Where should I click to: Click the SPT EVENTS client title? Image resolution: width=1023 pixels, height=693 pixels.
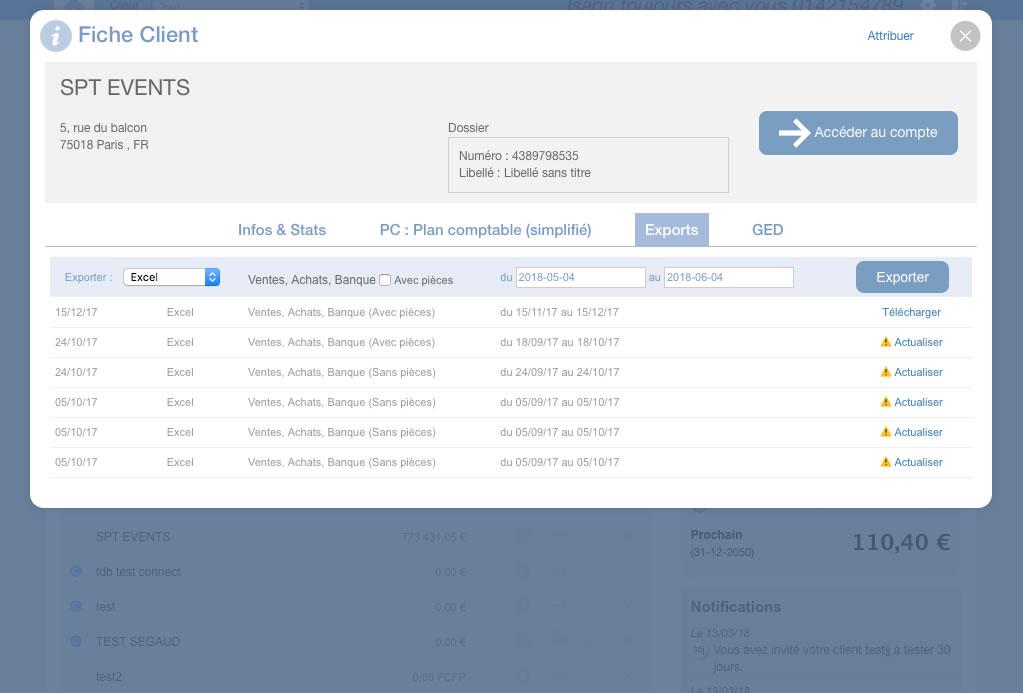click(125, 87)
